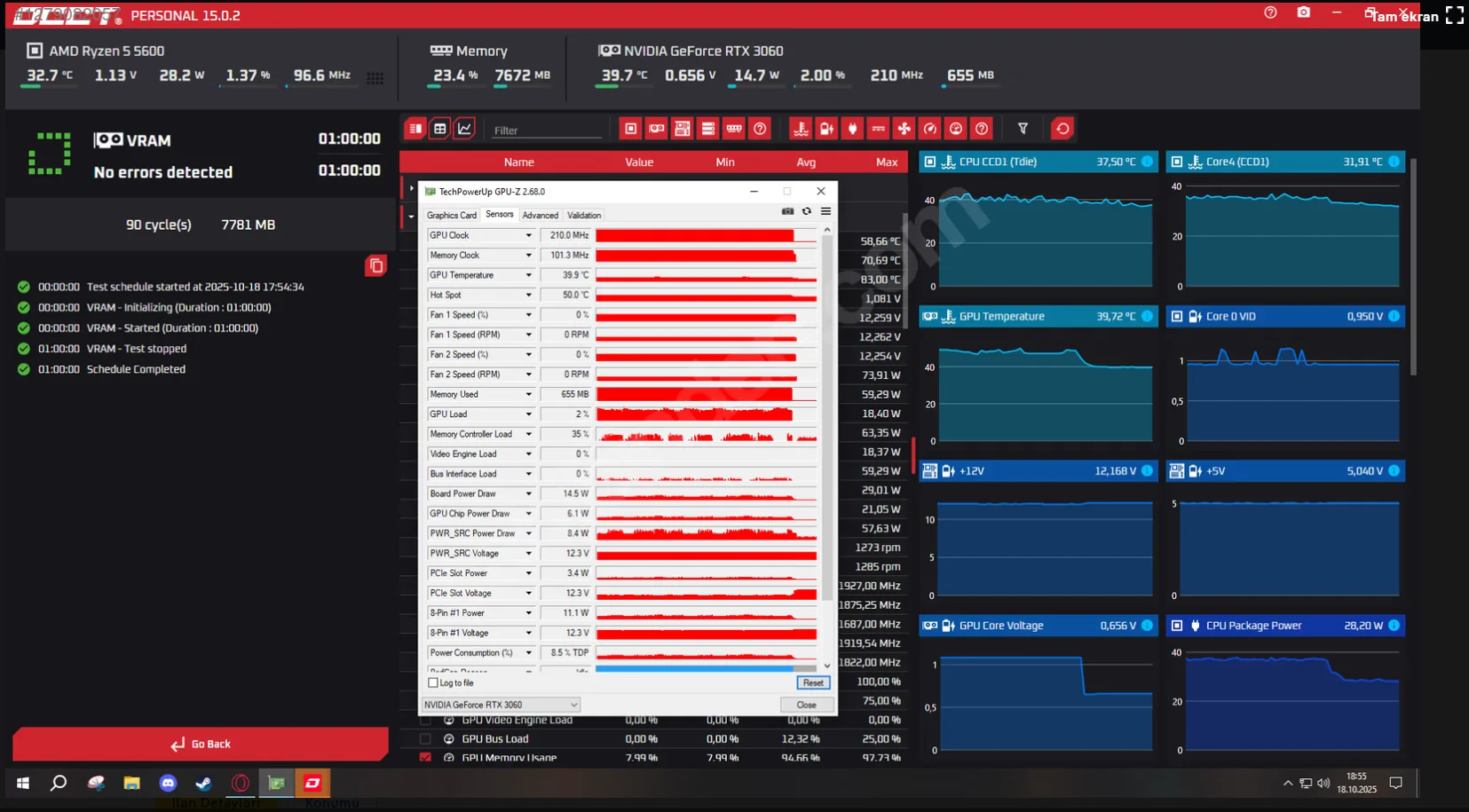Sort sensors by the Name column header
The height and width of the screenshot is (812, 1469).
coord(519,162)
